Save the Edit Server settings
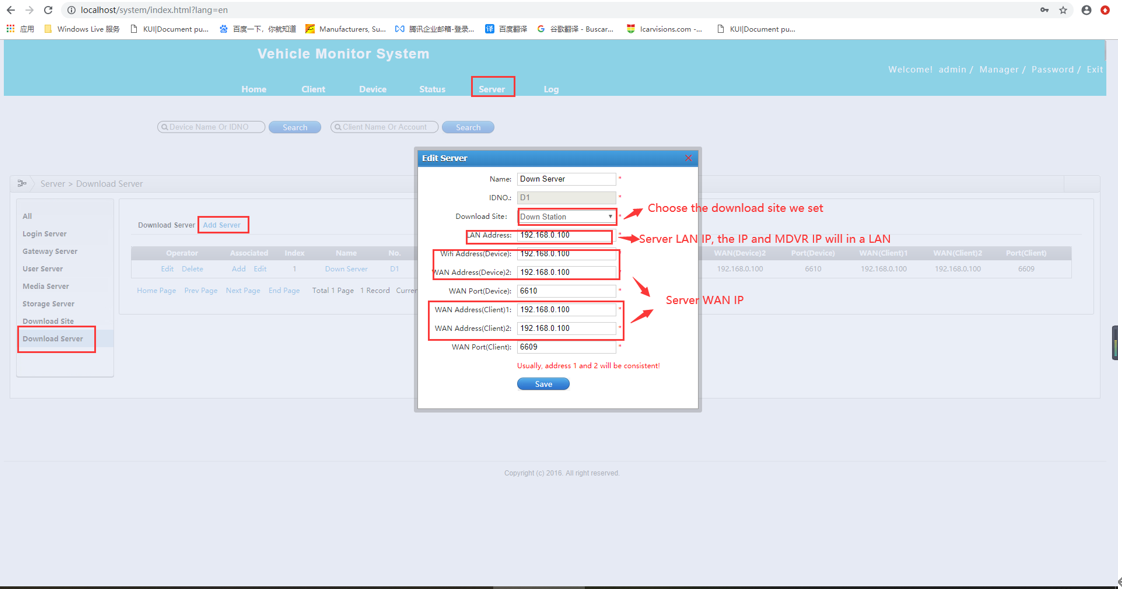Viewport: 1122px width, 589px height. coord(543,384)
